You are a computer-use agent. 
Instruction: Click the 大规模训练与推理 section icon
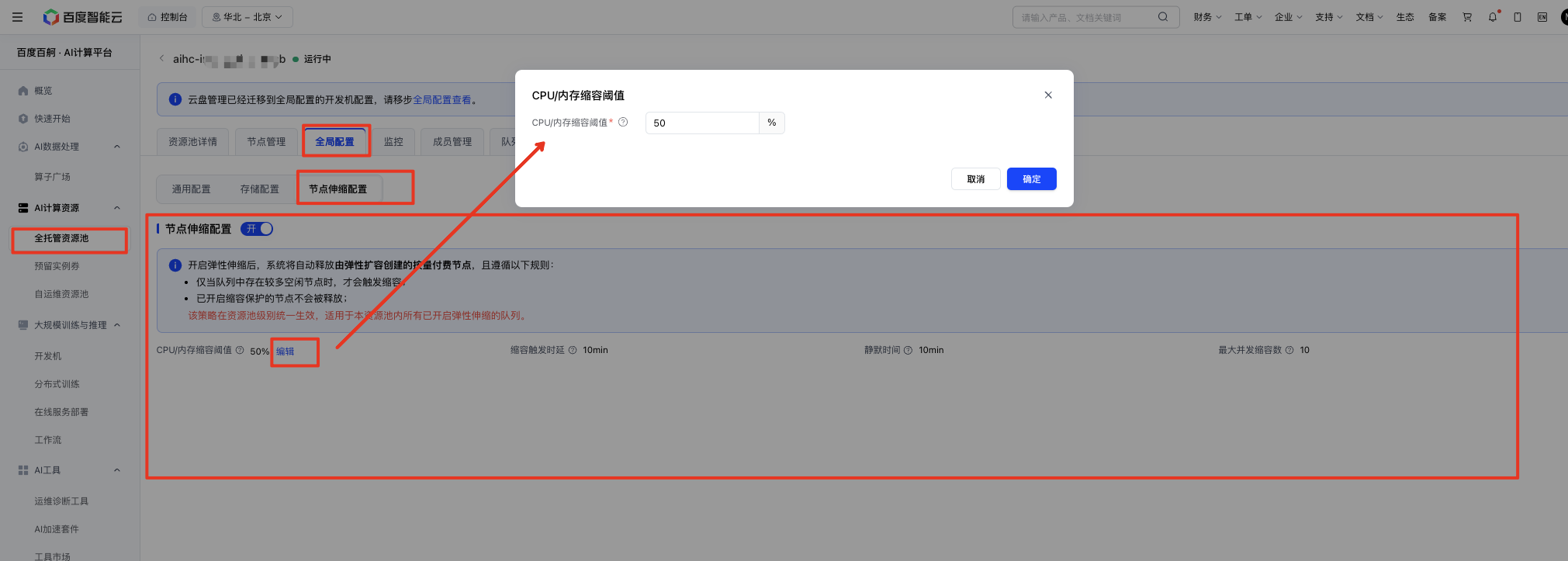23,325
